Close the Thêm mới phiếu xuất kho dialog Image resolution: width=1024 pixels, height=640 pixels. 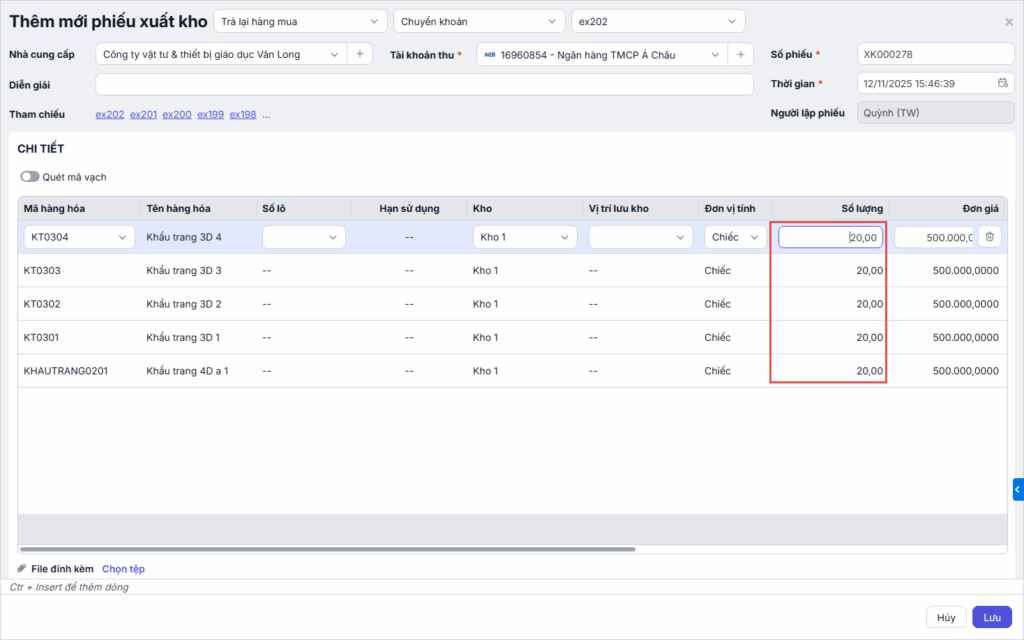1008,21
